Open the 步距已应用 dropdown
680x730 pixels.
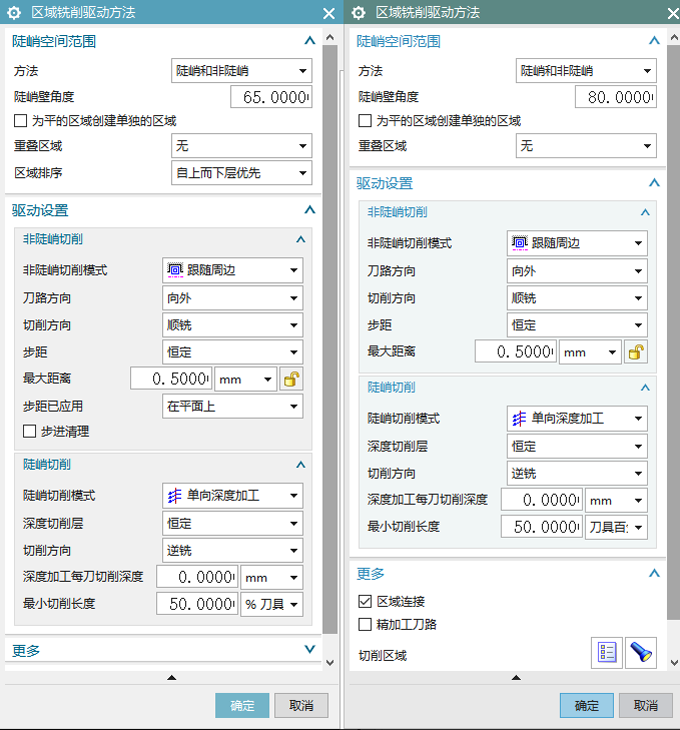[232, 406]
